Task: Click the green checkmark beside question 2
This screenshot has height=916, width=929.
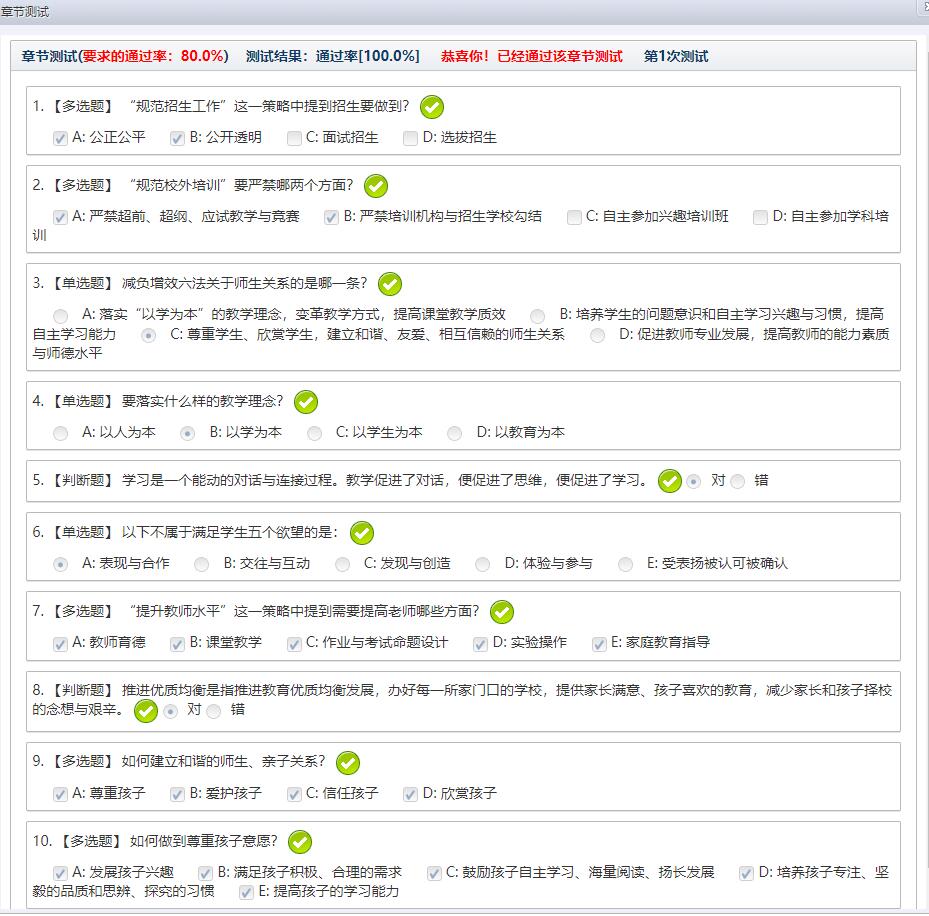Action: (x=376, y=186)
